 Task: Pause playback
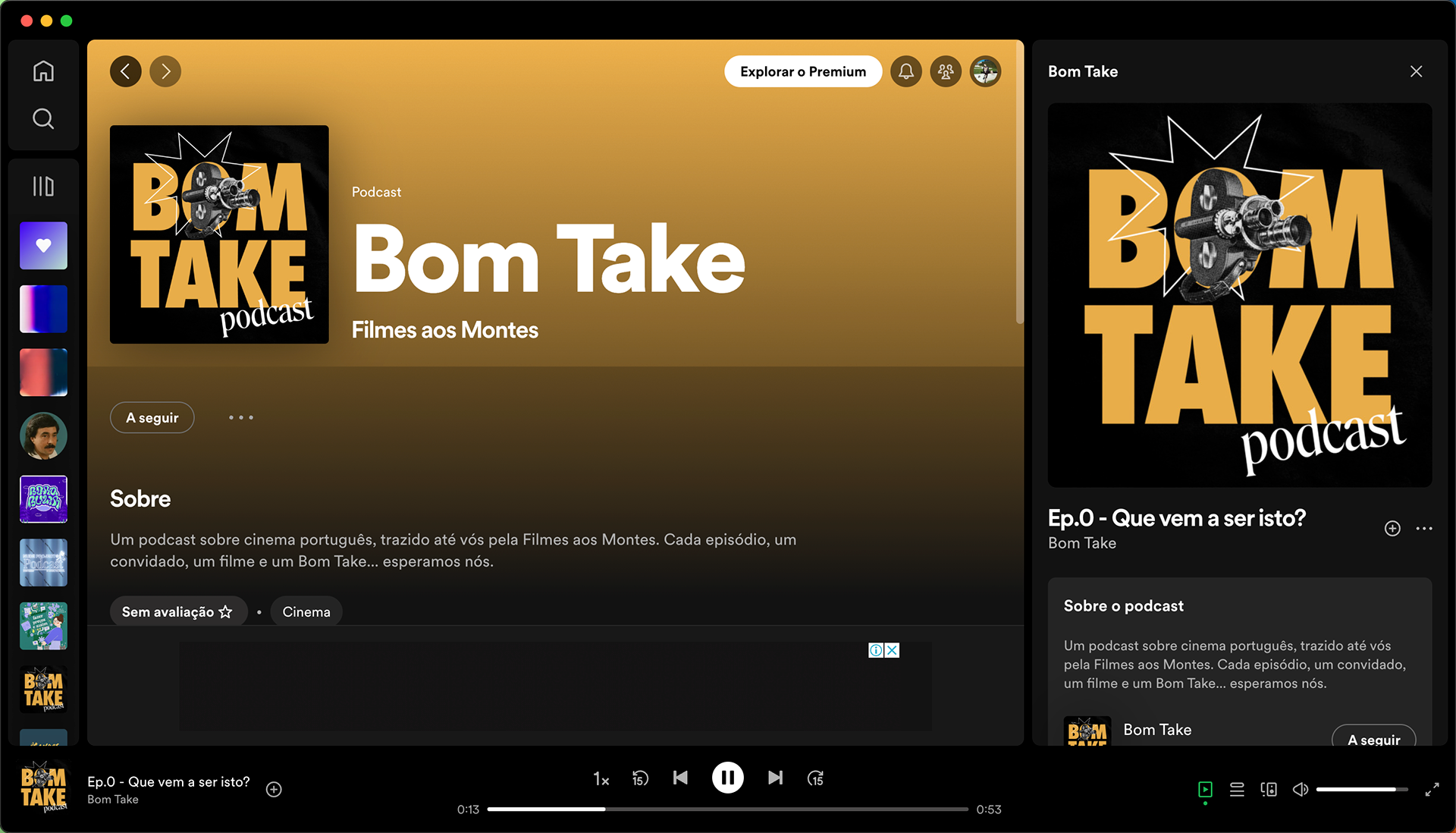(727, 778)
